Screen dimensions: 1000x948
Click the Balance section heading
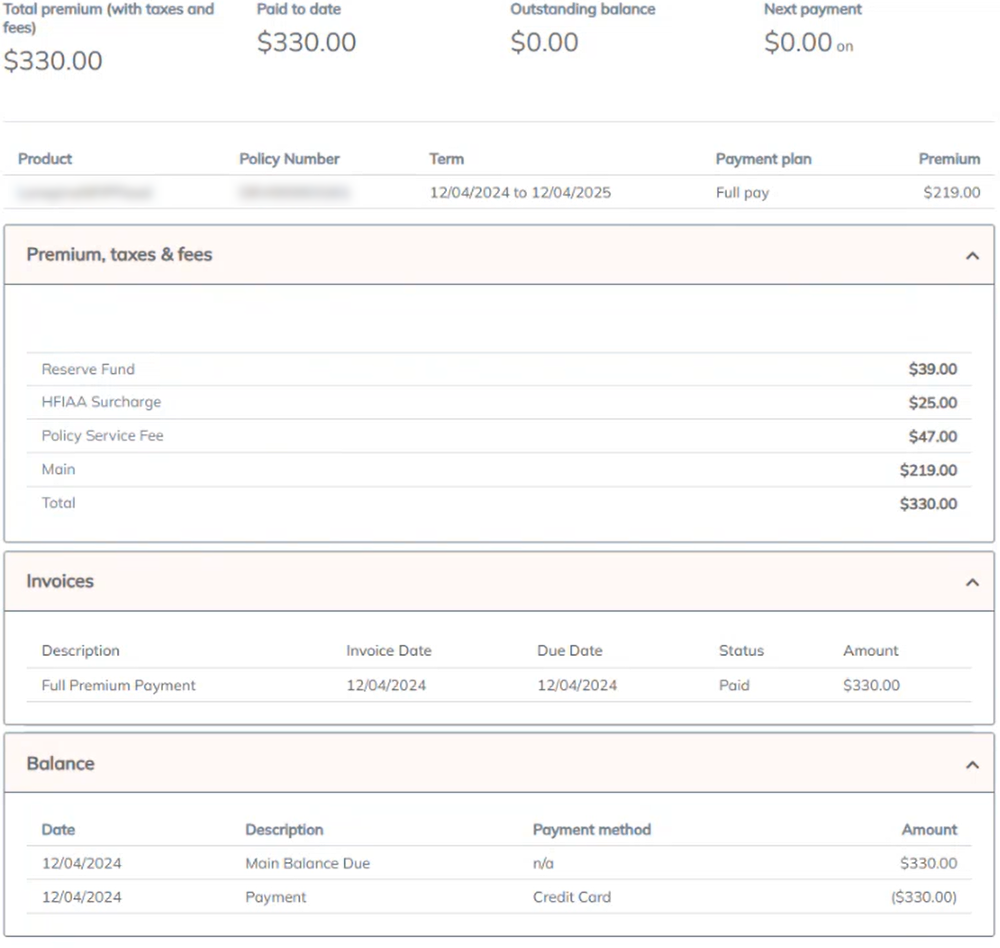(x=60, y=764)
